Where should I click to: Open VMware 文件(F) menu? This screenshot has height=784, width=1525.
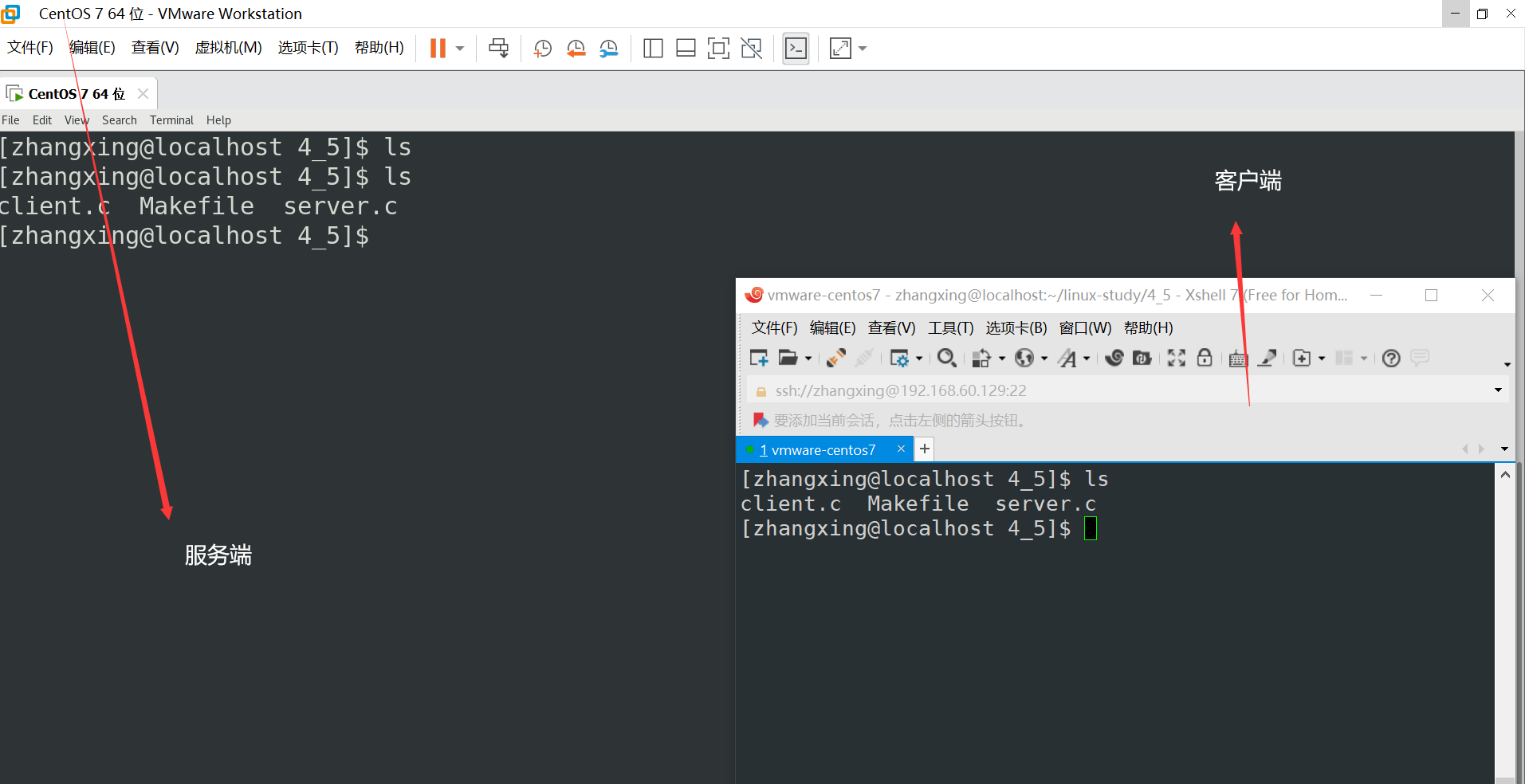tap(30, 48)
